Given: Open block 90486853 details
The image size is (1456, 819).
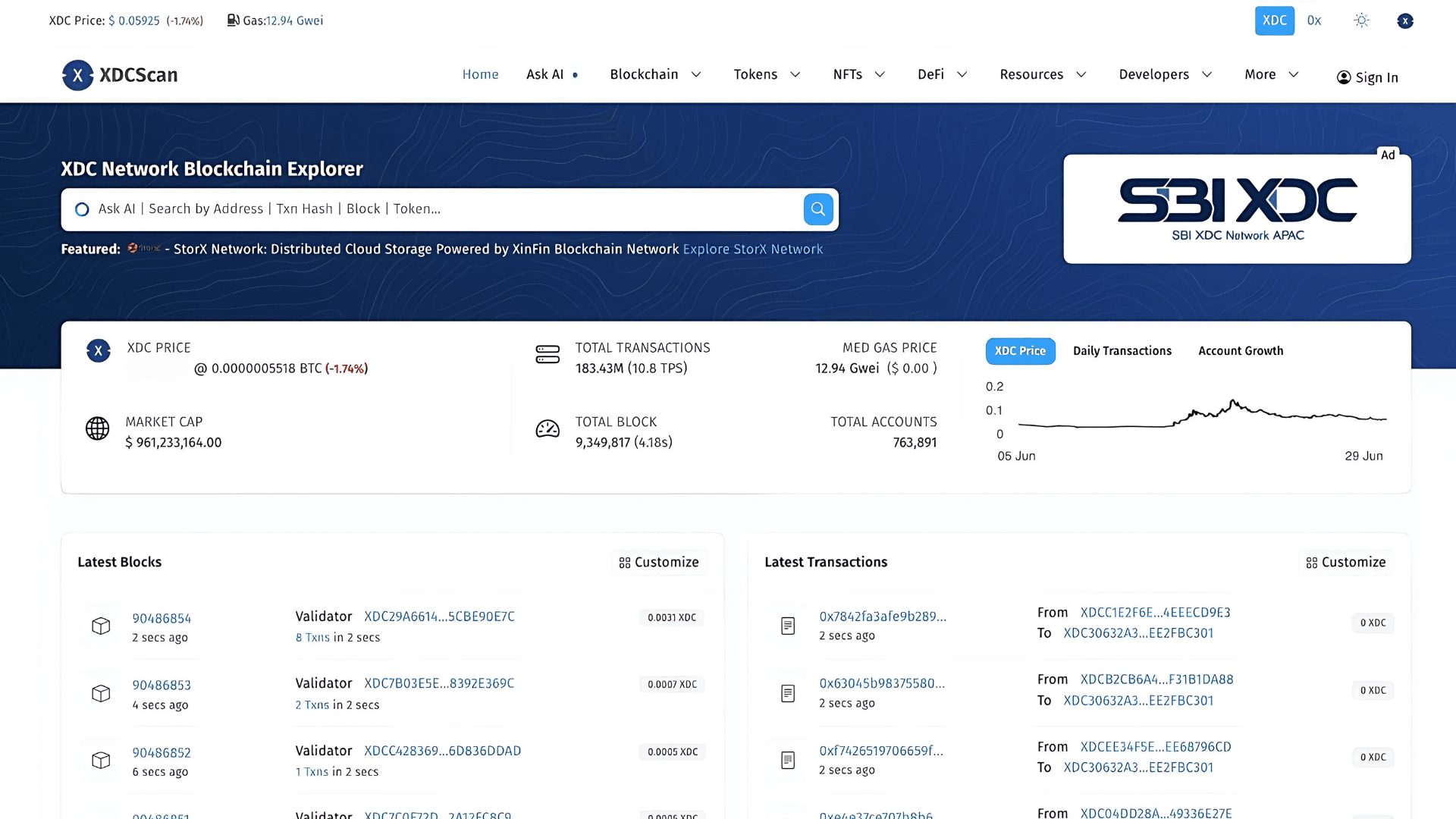Looking at the screenshot, I should point(162,685).
